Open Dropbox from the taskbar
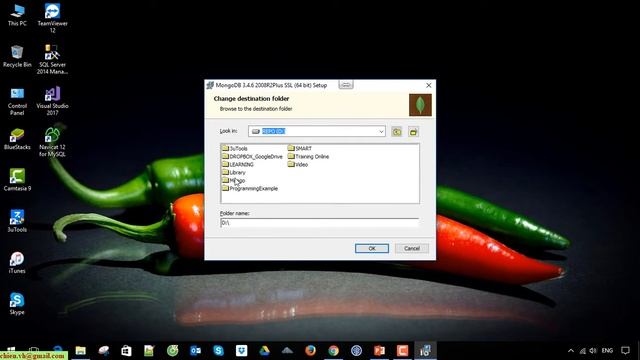 click(241, 350)
